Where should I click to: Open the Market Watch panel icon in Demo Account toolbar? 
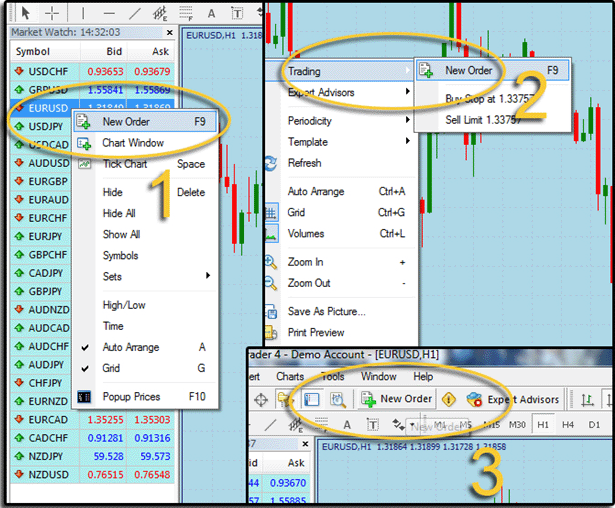[x=312, y=399]
